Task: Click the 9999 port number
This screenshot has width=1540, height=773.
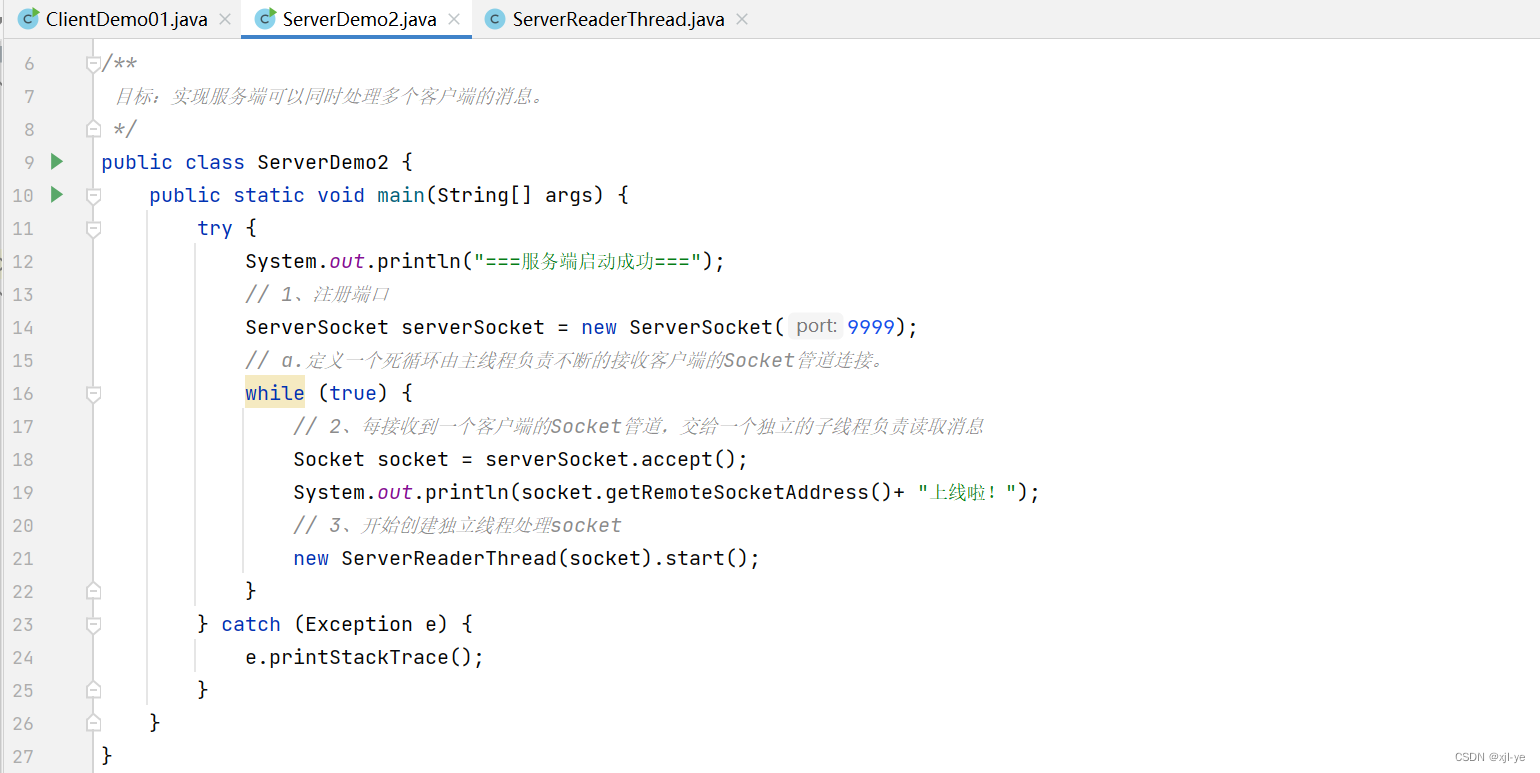Action: (x=871, y=327)
